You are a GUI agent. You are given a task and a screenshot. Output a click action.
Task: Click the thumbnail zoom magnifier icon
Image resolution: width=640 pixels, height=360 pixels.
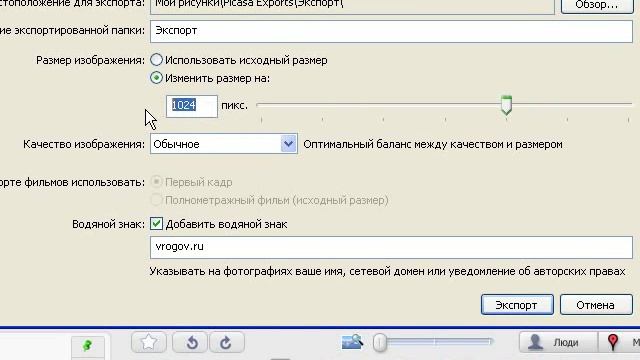(x=352, y=342)
